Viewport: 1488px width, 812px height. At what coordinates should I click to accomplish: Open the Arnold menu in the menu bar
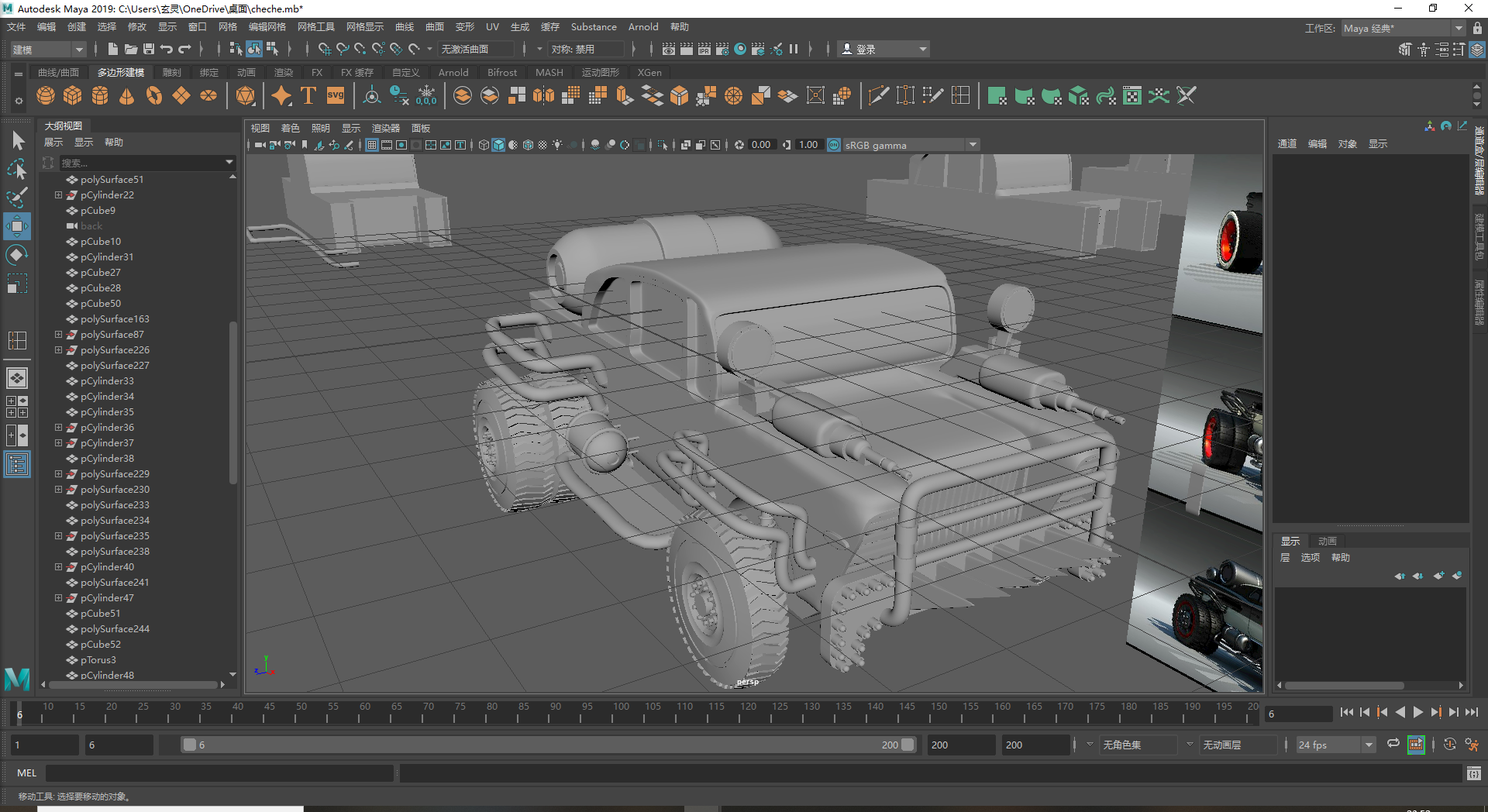click(x=643, y=27)
